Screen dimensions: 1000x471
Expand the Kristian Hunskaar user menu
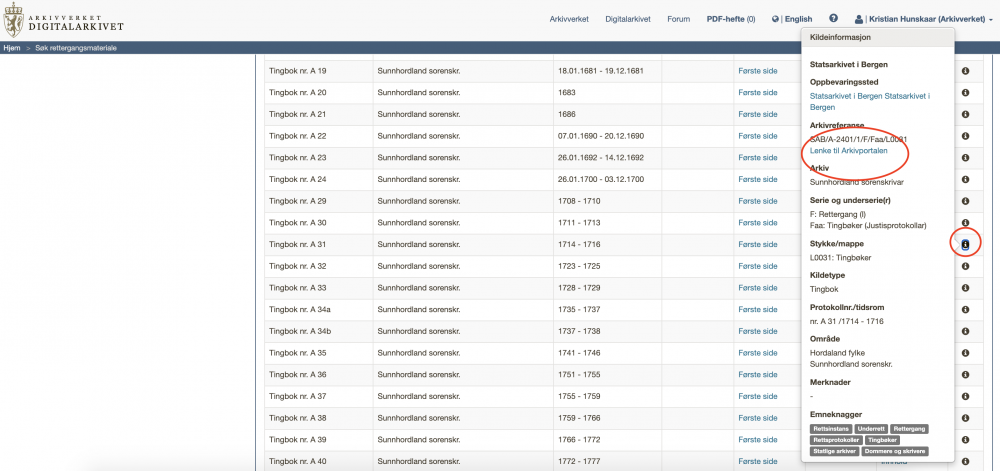tap(923, 19)
